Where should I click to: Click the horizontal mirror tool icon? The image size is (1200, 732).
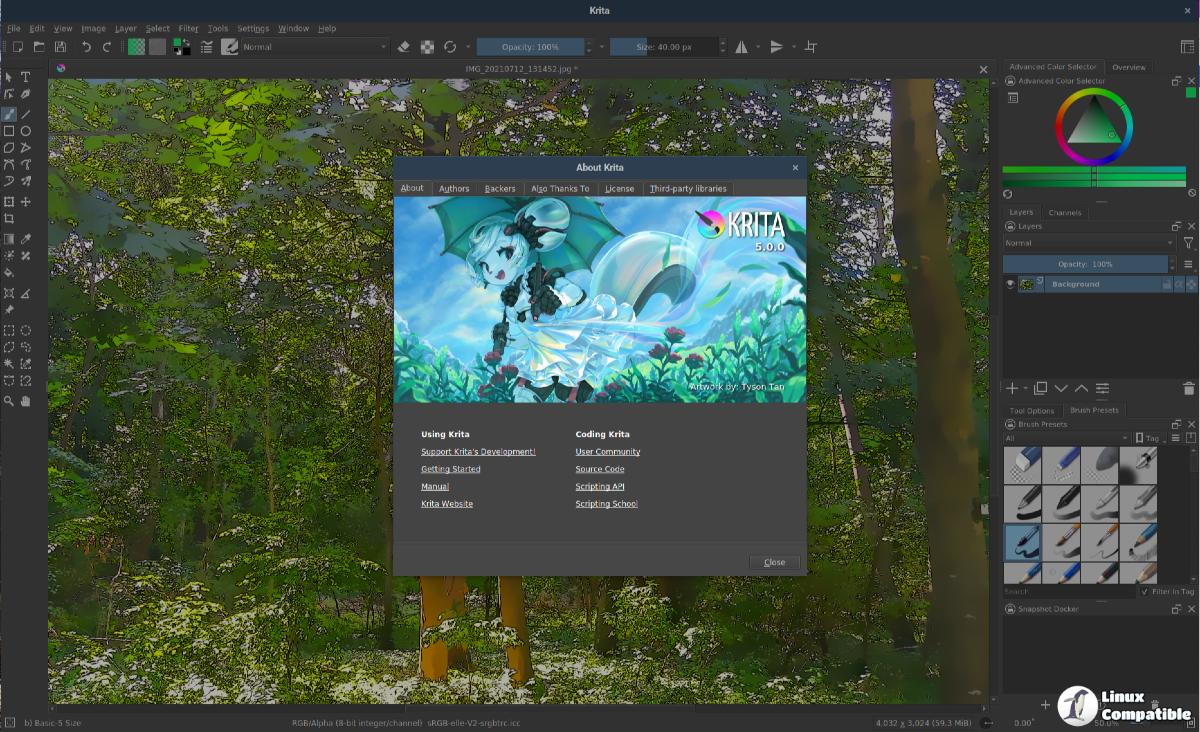(x=741, y=47)
